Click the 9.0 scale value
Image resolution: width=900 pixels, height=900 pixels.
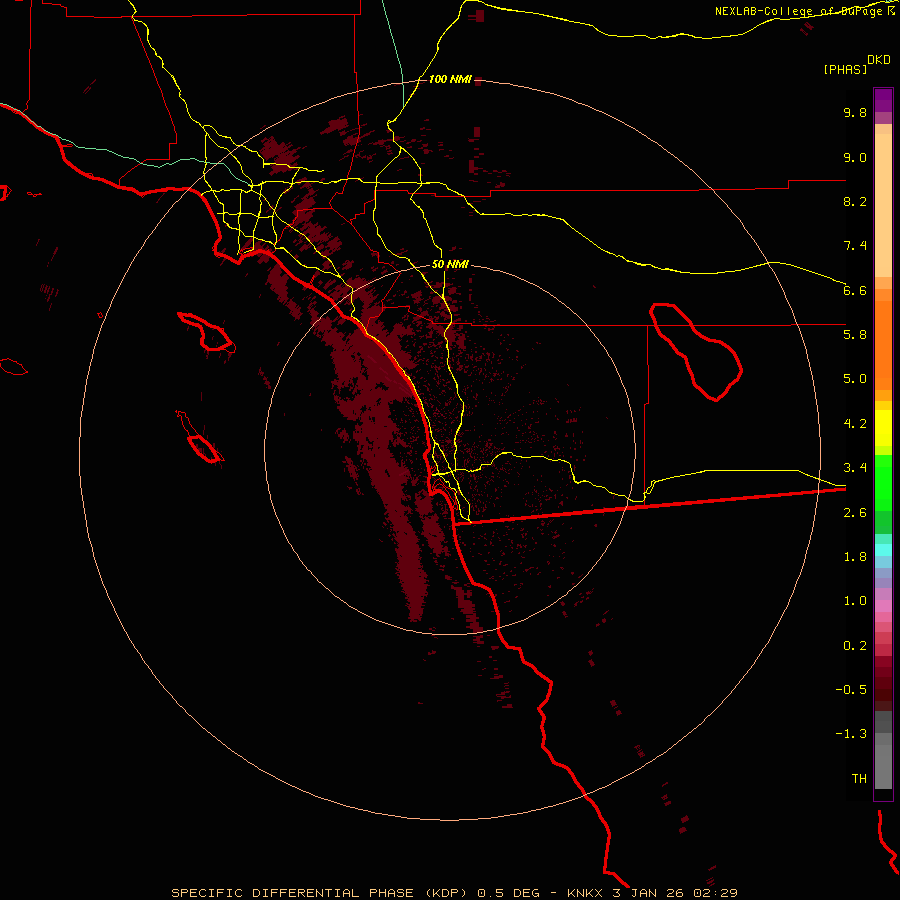coord(855,157)
